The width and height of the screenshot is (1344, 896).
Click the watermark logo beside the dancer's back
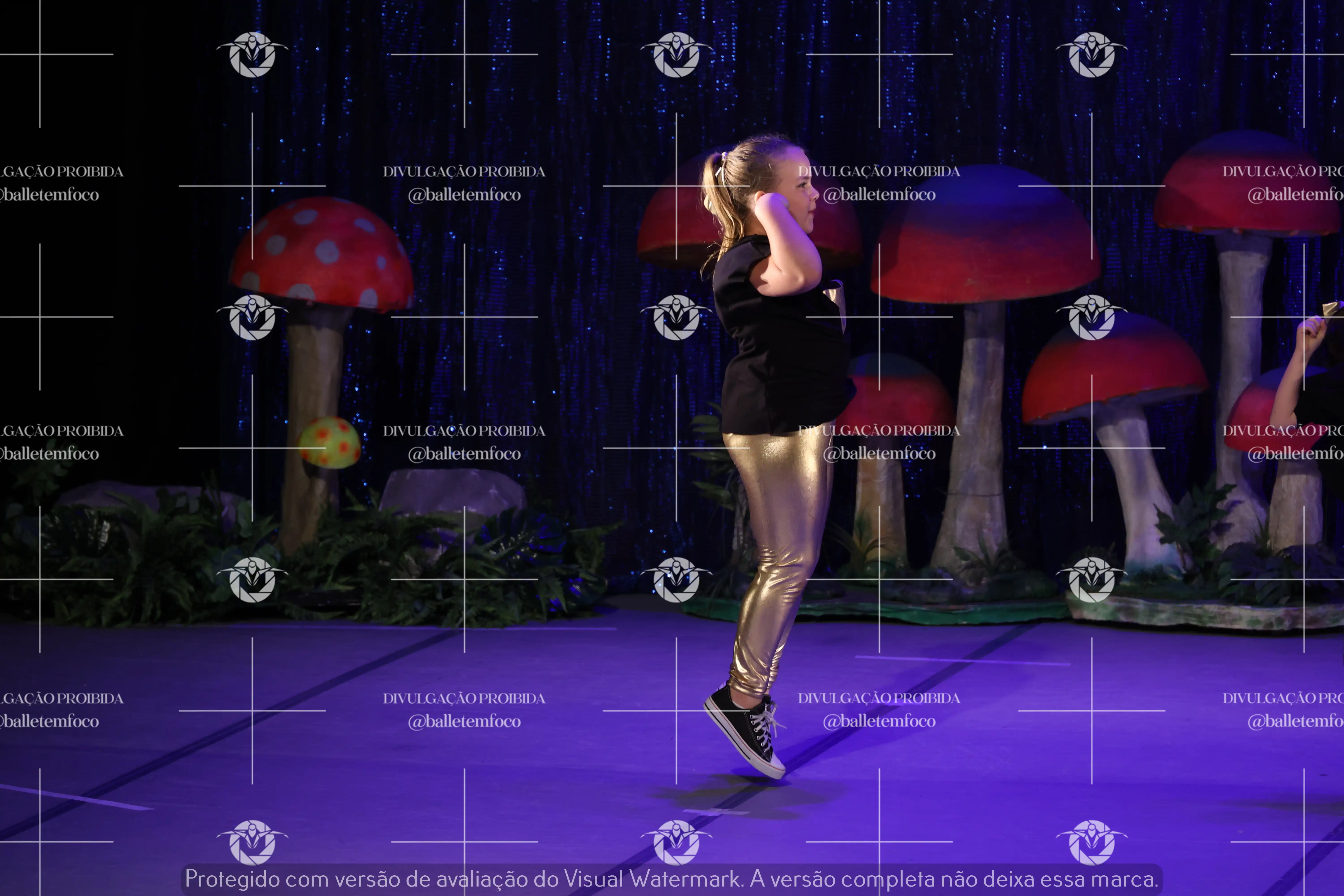coord(676,317)
